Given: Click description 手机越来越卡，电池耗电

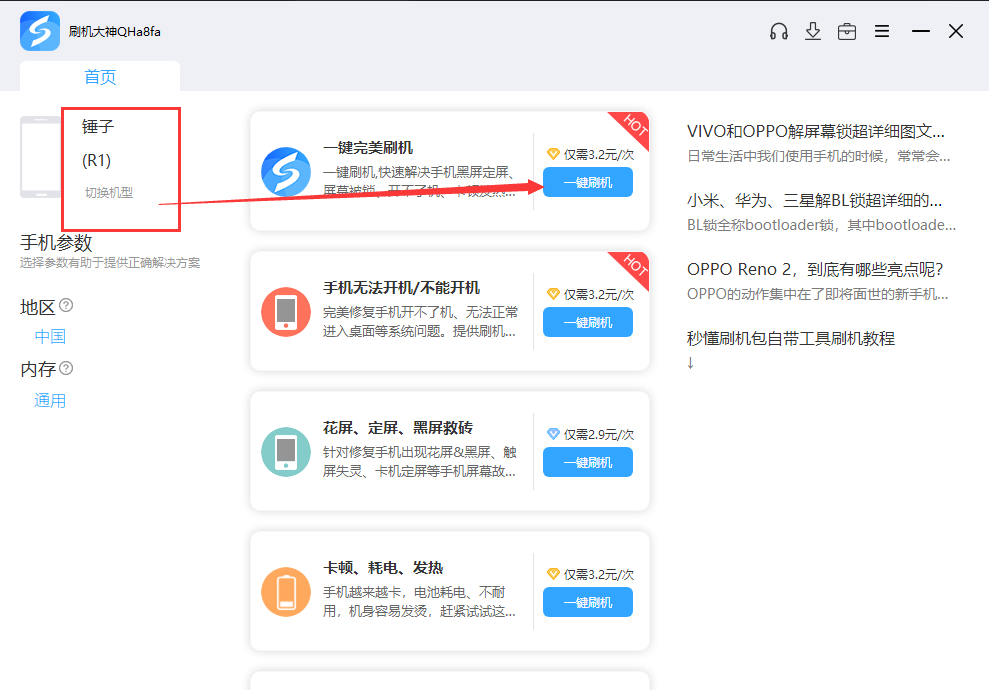Looking at the screenshot, I should pos(419,602).
